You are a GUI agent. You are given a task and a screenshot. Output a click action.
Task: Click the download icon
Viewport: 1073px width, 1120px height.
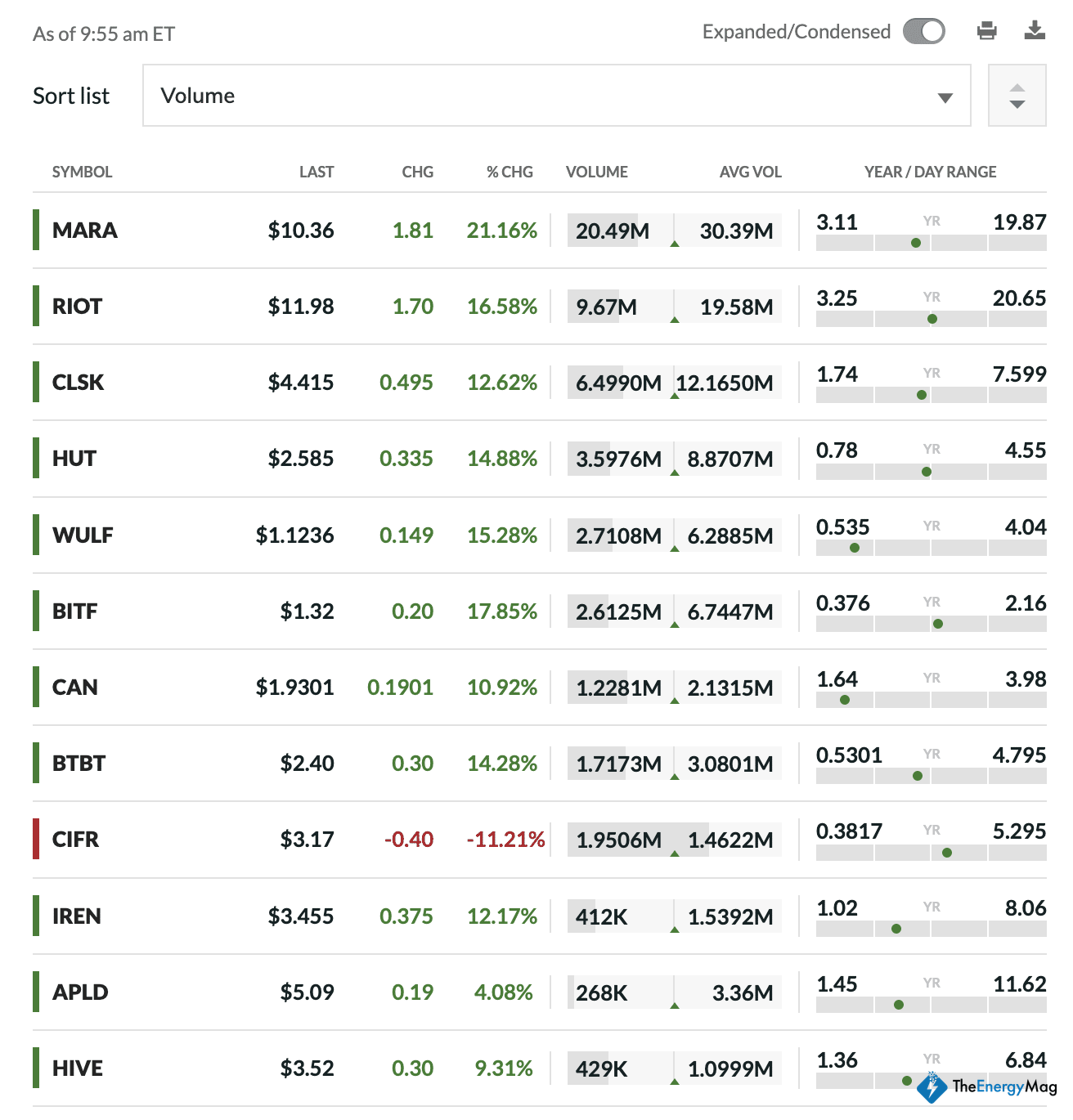(x=1035, y=31)
